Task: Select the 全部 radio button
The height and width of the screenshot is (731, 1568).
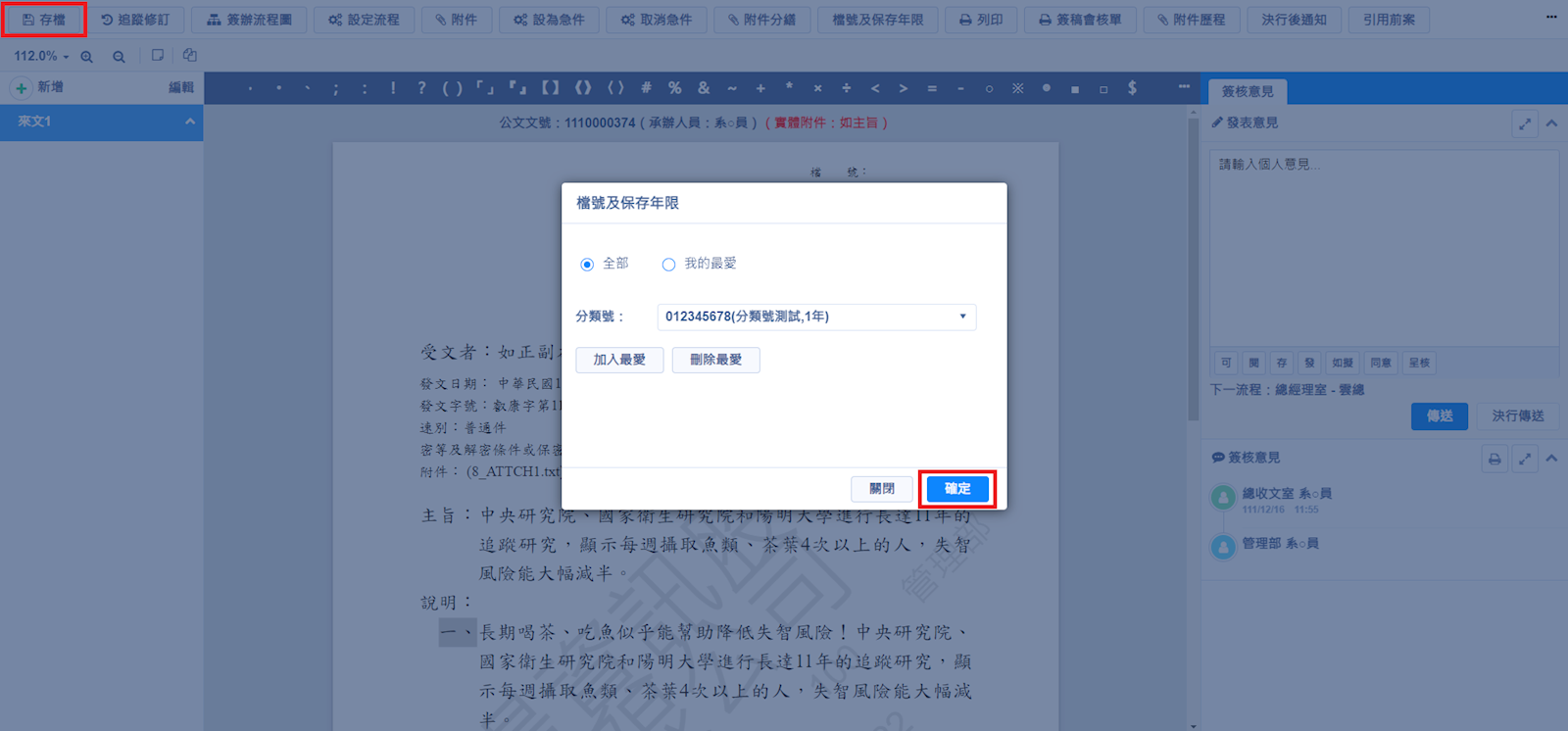Action: coord(587,265)
